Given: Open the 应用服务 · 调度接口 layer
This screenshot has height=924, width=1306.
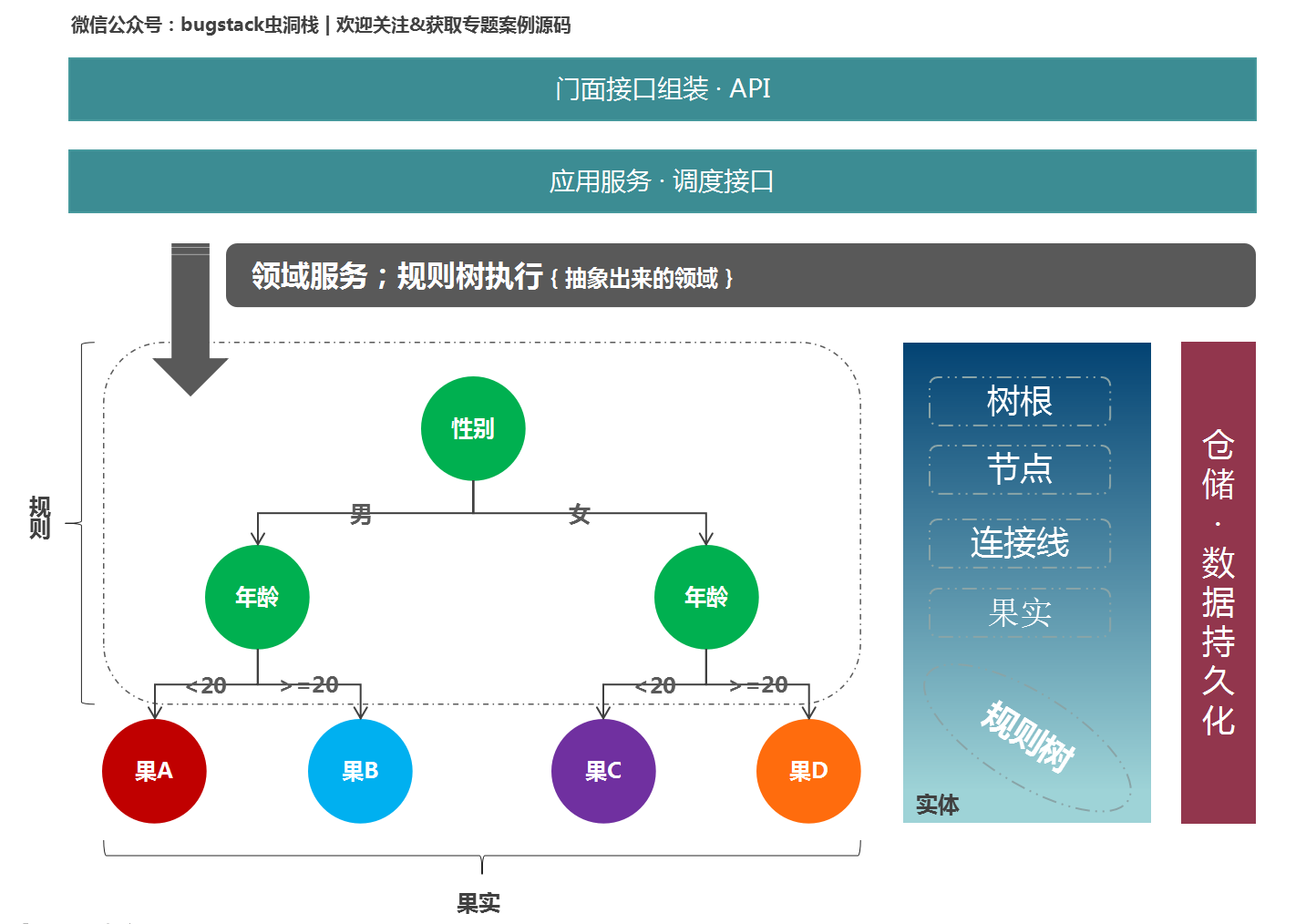Looking at the screenshot, I should [x=662, y=180].
